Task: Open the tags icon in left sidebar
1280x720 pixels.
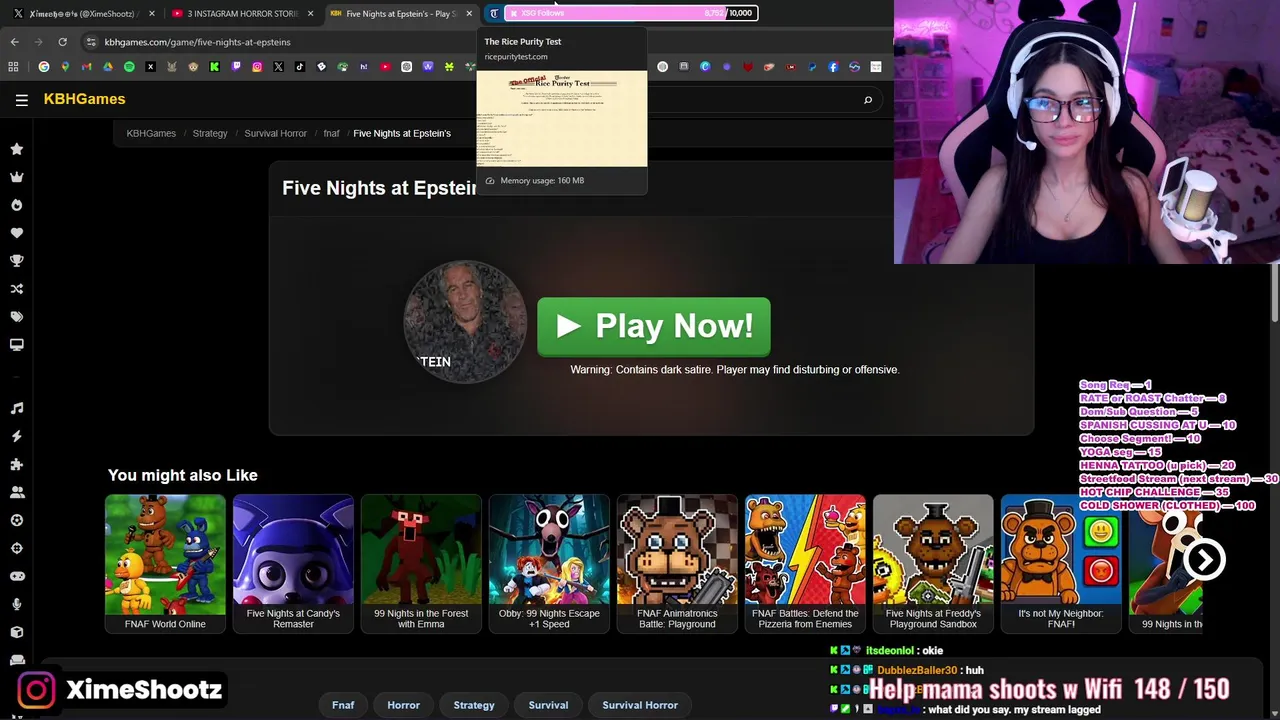Action: click(17, 317)
